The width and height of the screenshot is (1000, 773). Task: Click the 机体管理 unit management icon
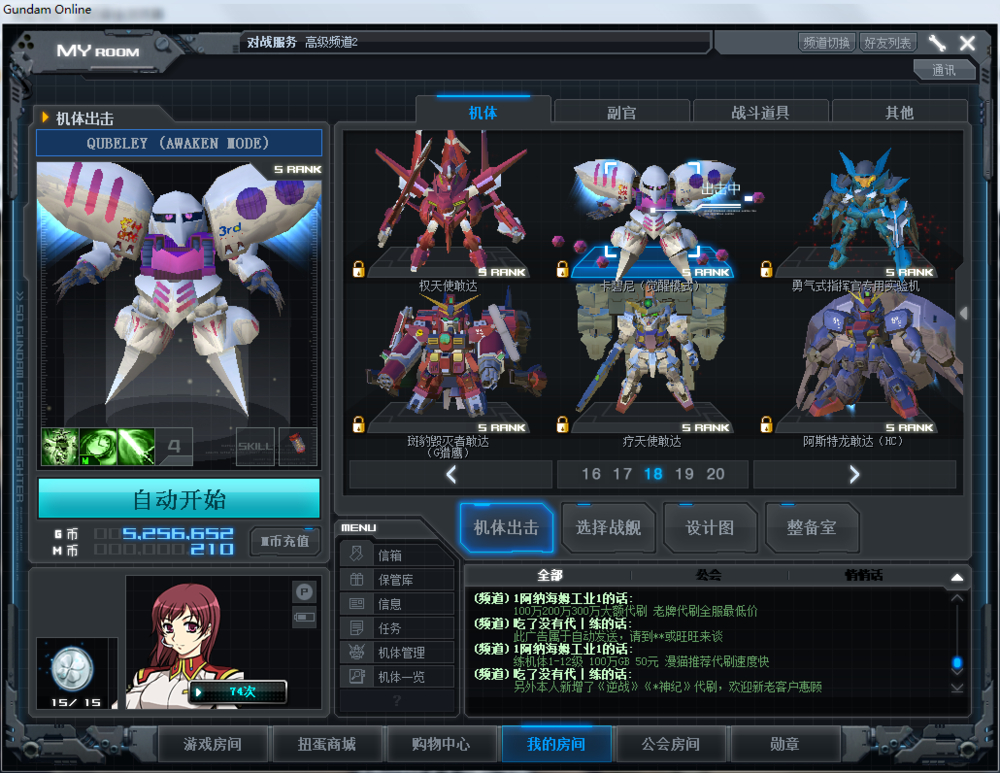357,652
